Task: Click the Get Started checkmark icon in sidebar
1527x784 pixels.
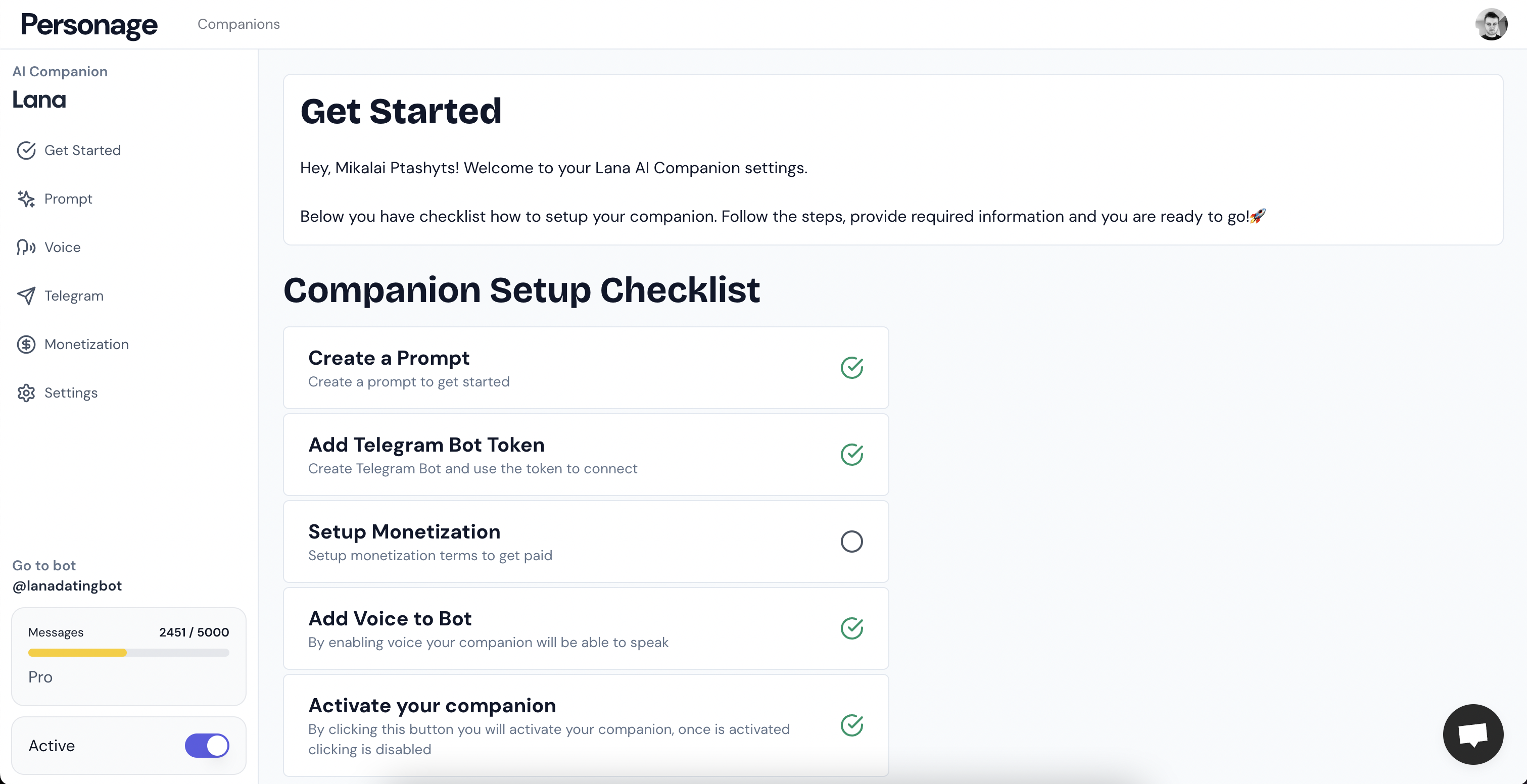Action: (x=26, y=151)
